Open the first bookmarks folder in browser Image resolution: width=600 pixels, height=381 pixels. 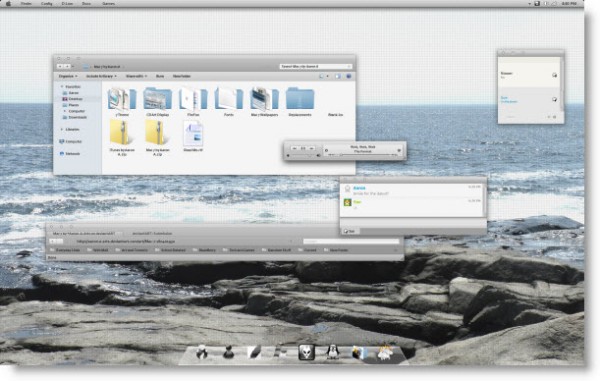point(65,250)
